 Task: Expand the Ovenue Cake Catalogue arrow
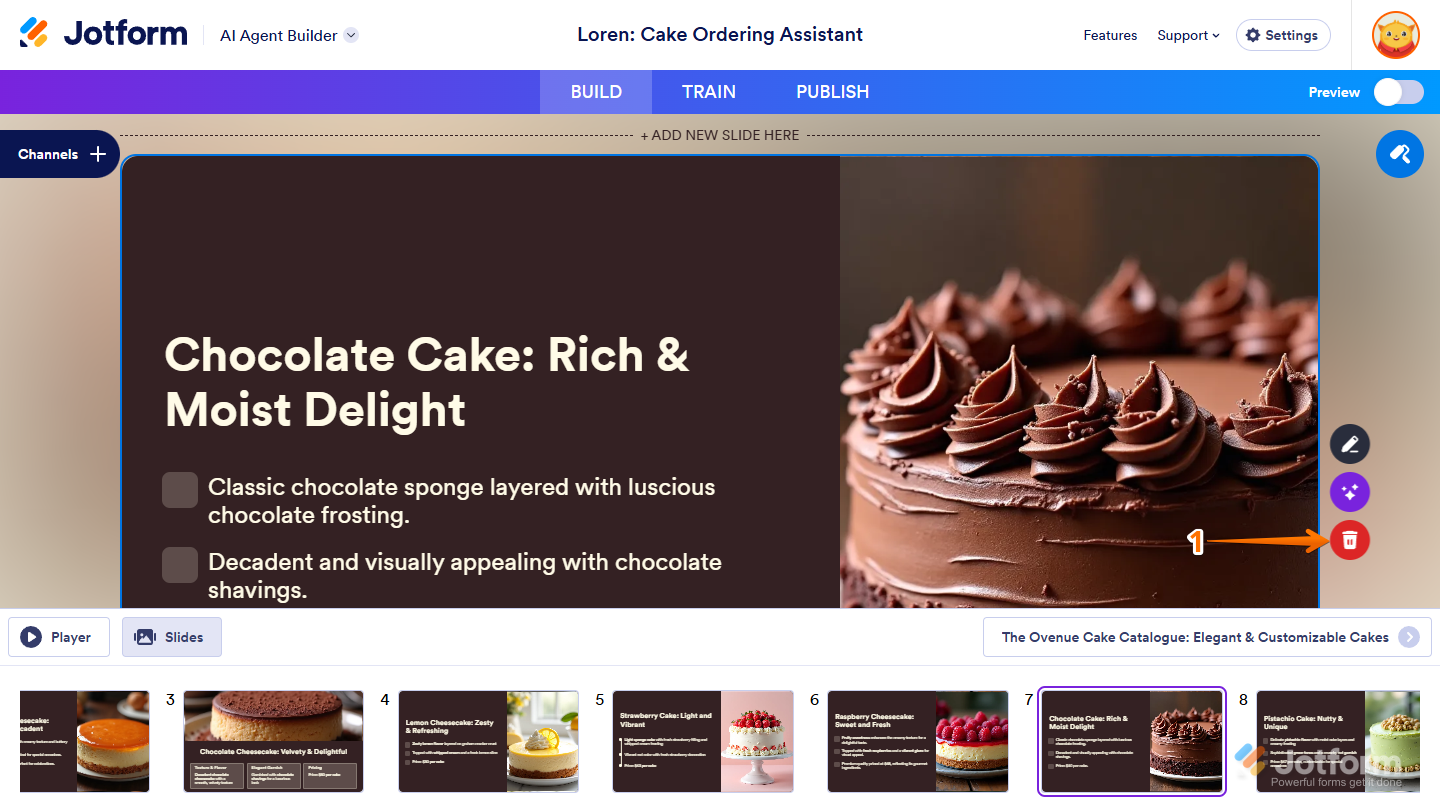coord(1409,637)
